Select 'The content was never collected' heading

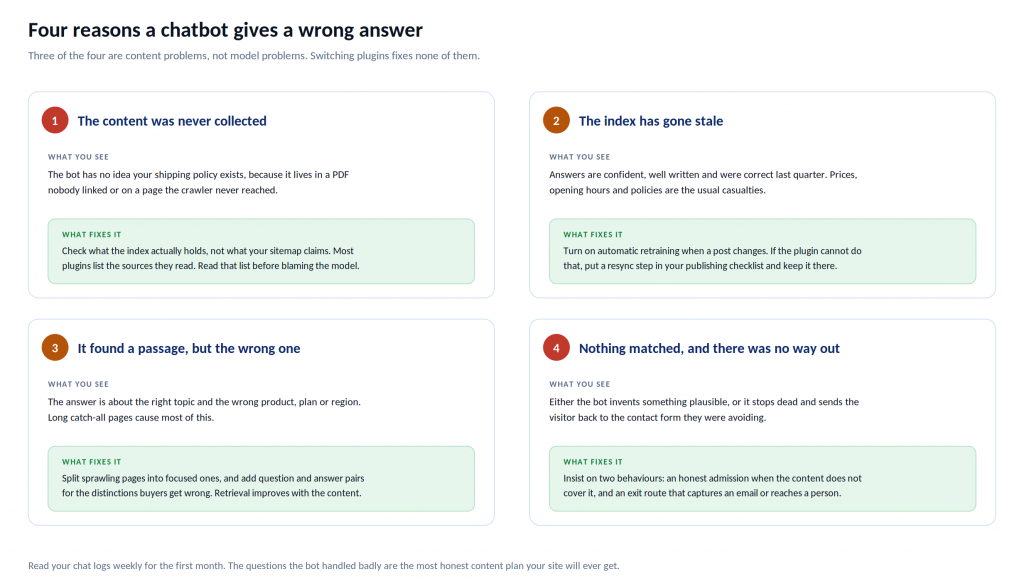[x=172, y=121]
